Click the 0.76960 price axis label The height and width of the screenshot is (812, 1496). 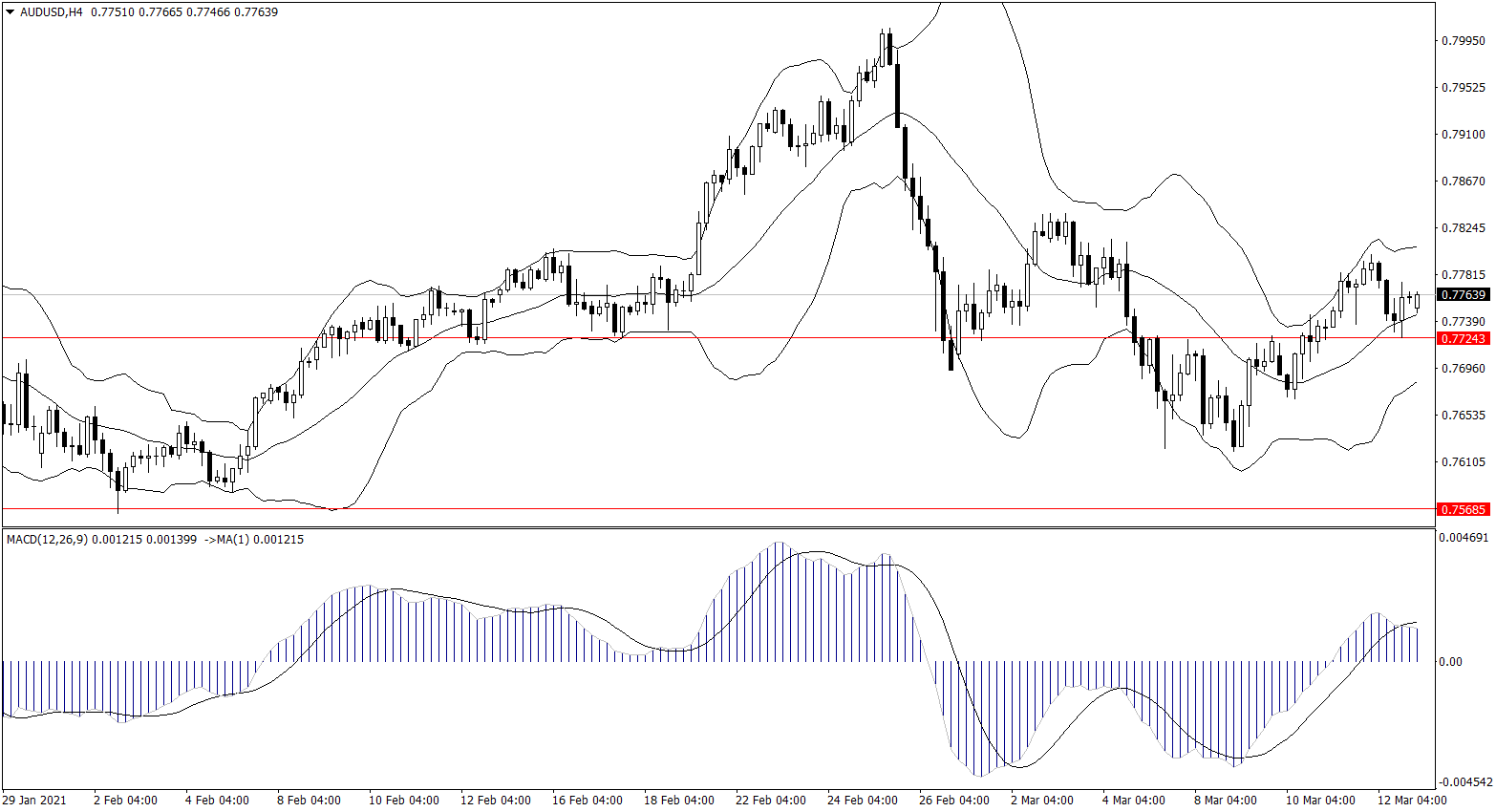1463,369
